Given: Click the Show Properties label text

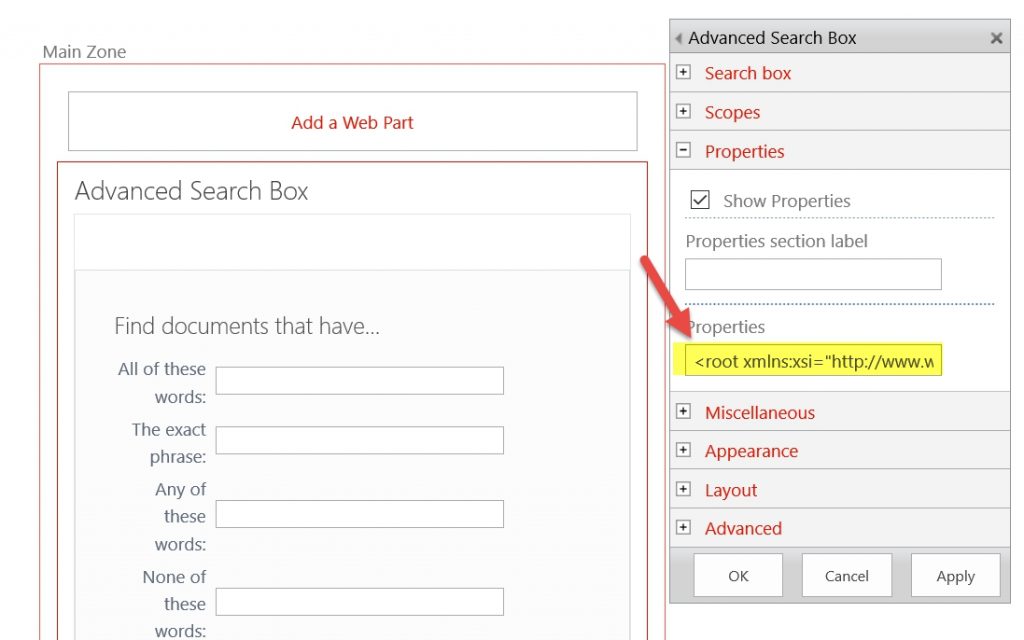Looking at the screenshot, I should 786,201.
